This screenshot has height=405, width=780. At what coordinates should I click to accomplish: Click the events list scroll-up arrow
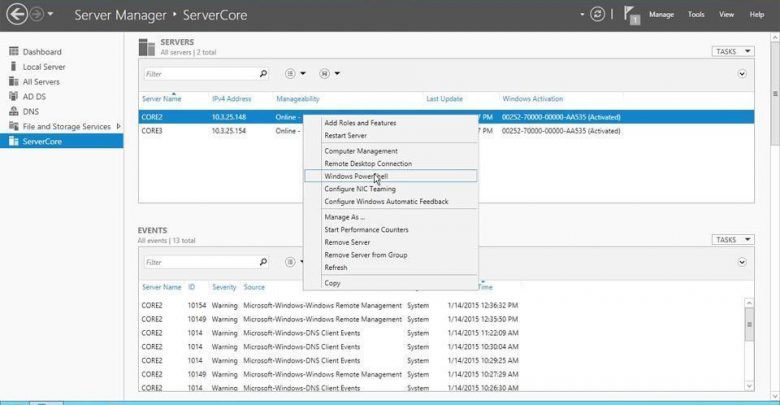[749, 303]
